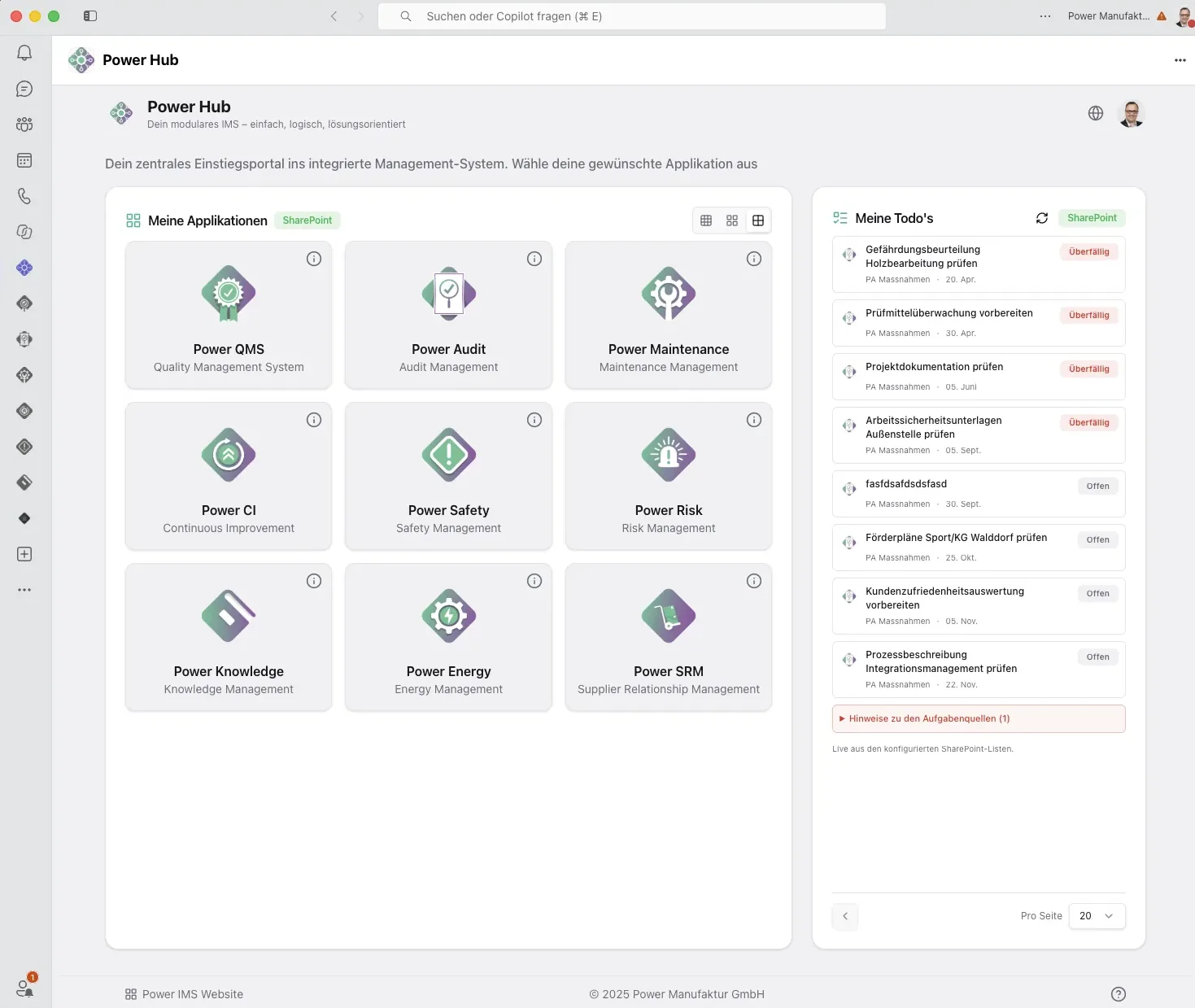Open todo 'Projektdokumentation prüfen'
The width and height of the screenshot is (1195, 1008).
pos(979,377)
